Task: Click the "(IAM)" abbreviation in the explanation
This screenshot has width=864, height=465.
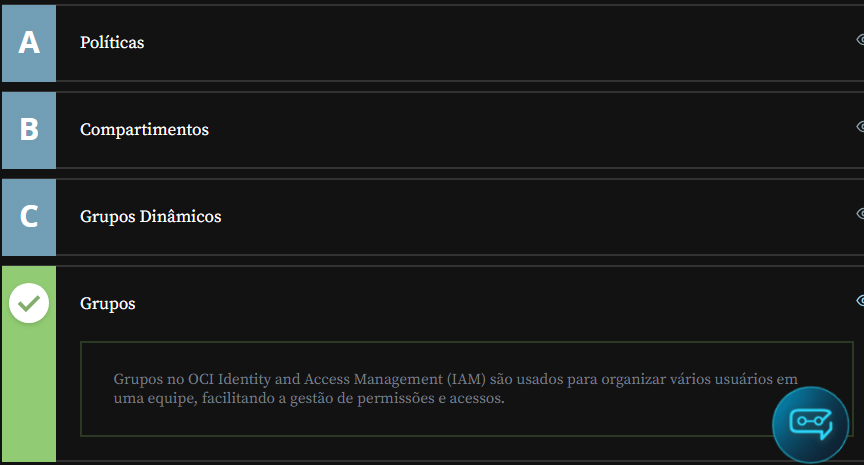Action: [466, 380]
